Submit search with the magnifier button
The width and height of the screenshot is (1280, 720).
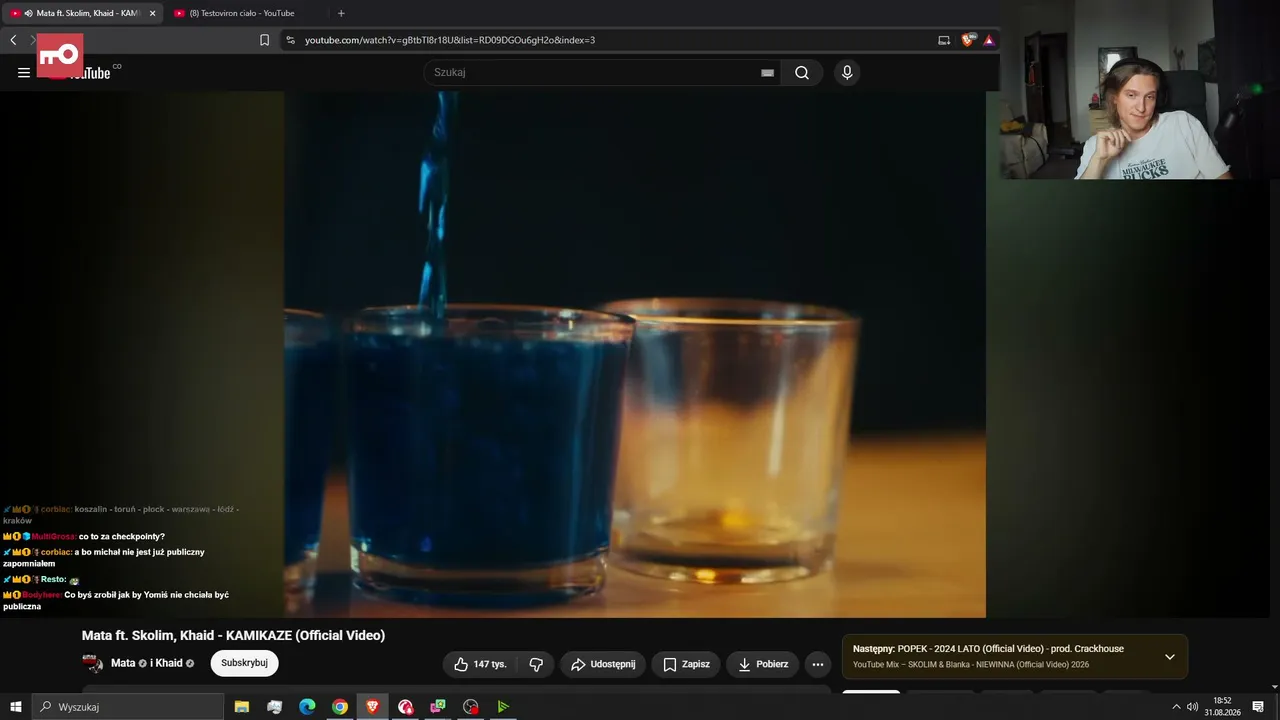coord(802,72)
